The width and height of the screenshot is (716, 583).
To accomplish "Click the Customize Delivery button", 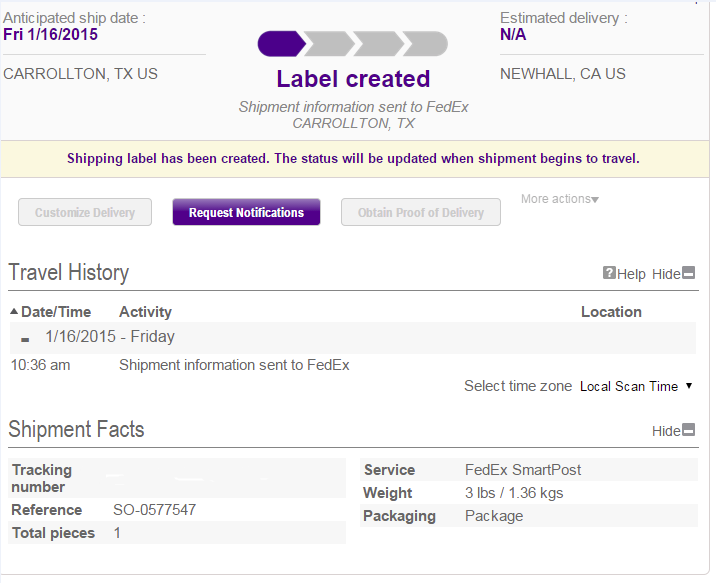I will point(84,212).
